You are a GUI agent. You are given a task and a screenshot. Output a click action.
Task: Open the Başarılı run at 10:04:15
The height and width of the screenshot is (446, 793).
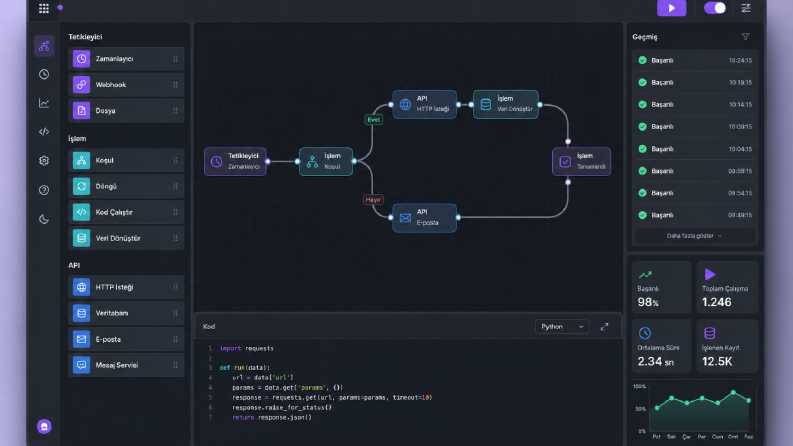pos(695,149)
